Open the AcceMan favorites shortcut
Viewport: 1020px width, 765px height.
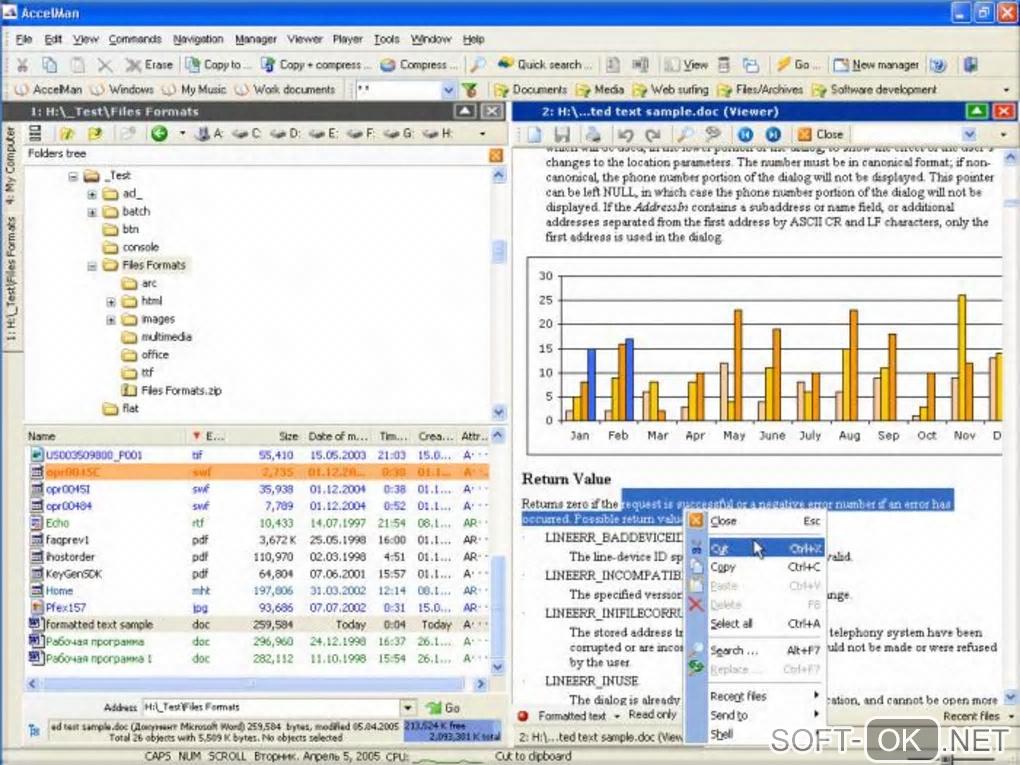click(49, 89)
